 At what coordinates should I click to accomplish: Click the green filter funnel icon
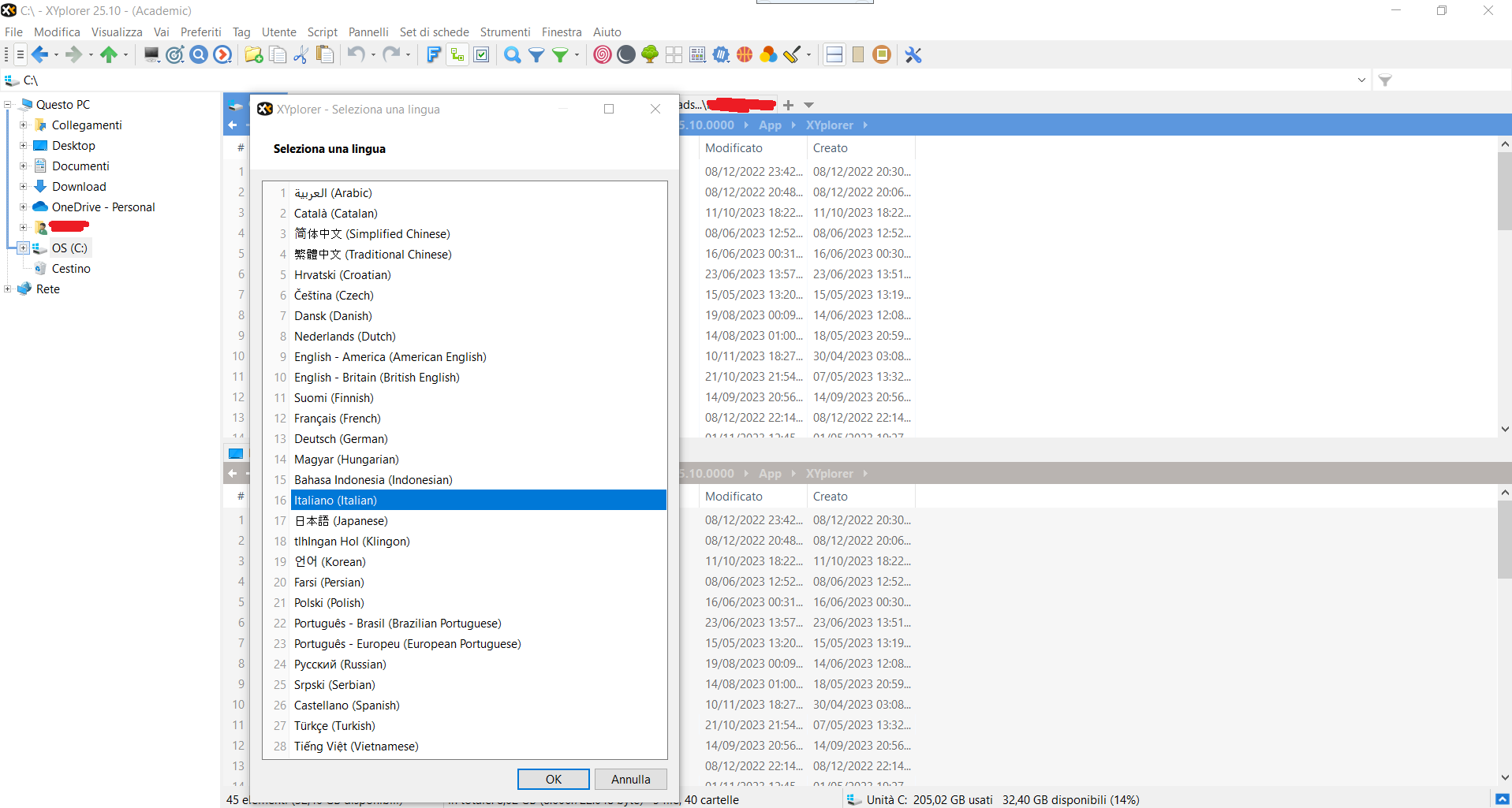pos(560,54)
